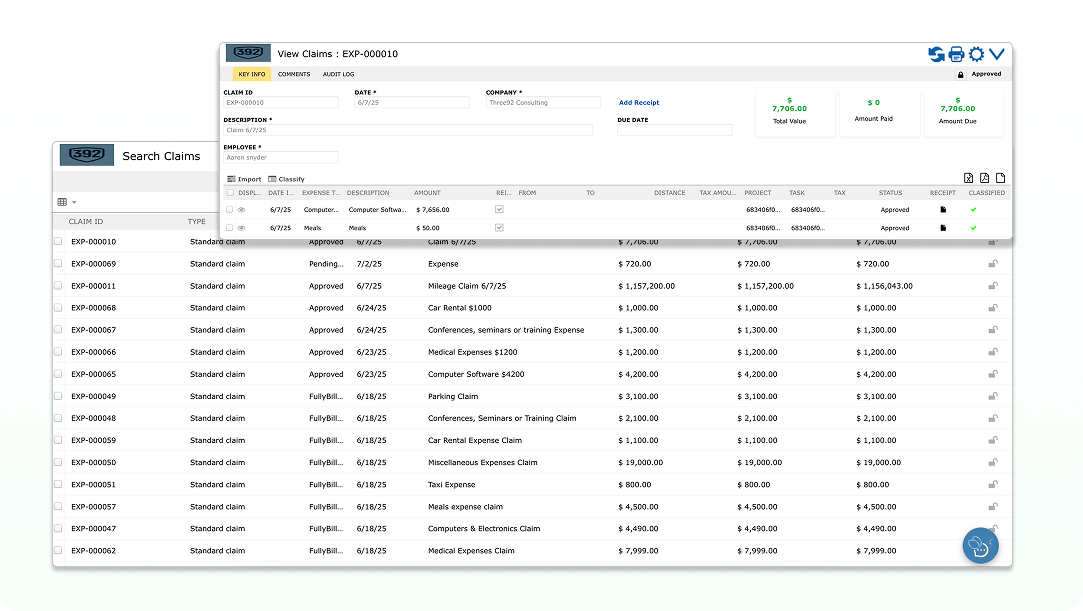Click the Employee field showing Aaron snyder
Image resolution: width=1083 pixels, height=611 pixels.
point(281,157)
